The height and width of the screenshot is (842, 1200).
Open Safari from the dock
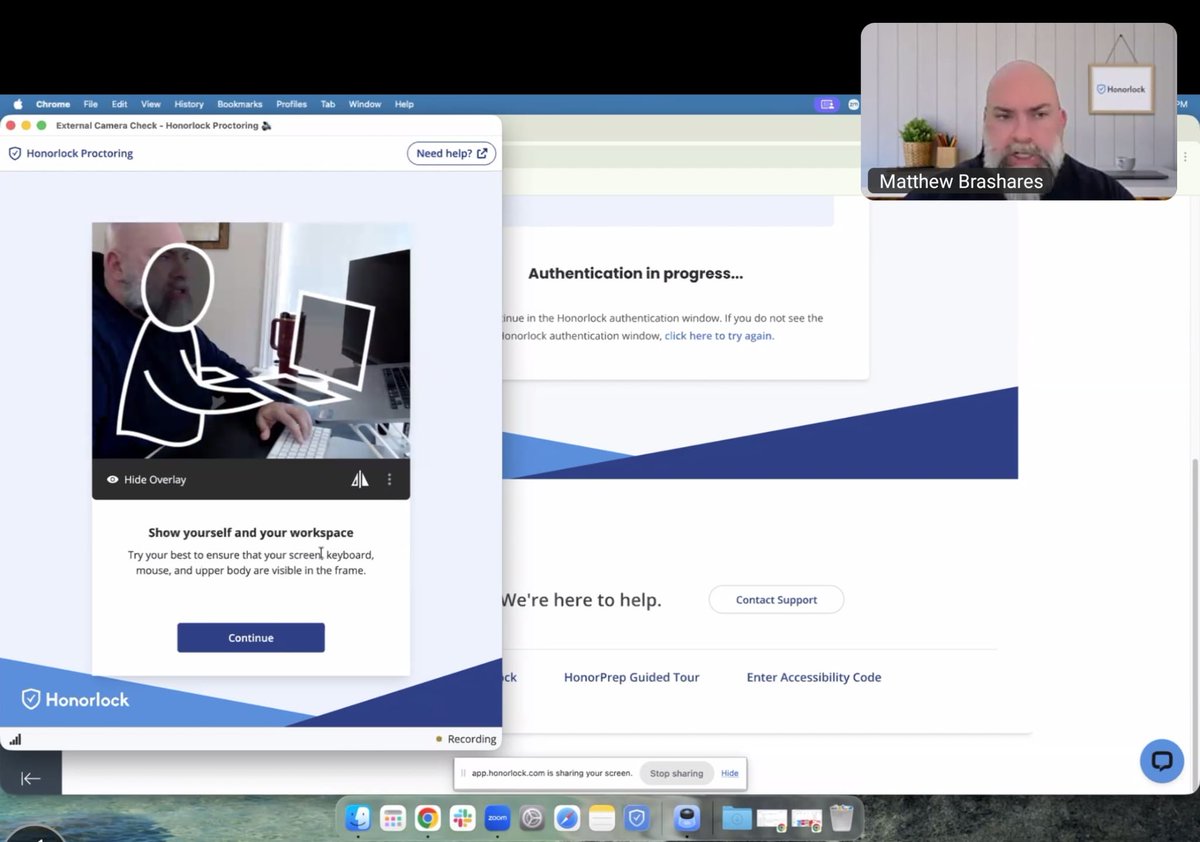567,819
